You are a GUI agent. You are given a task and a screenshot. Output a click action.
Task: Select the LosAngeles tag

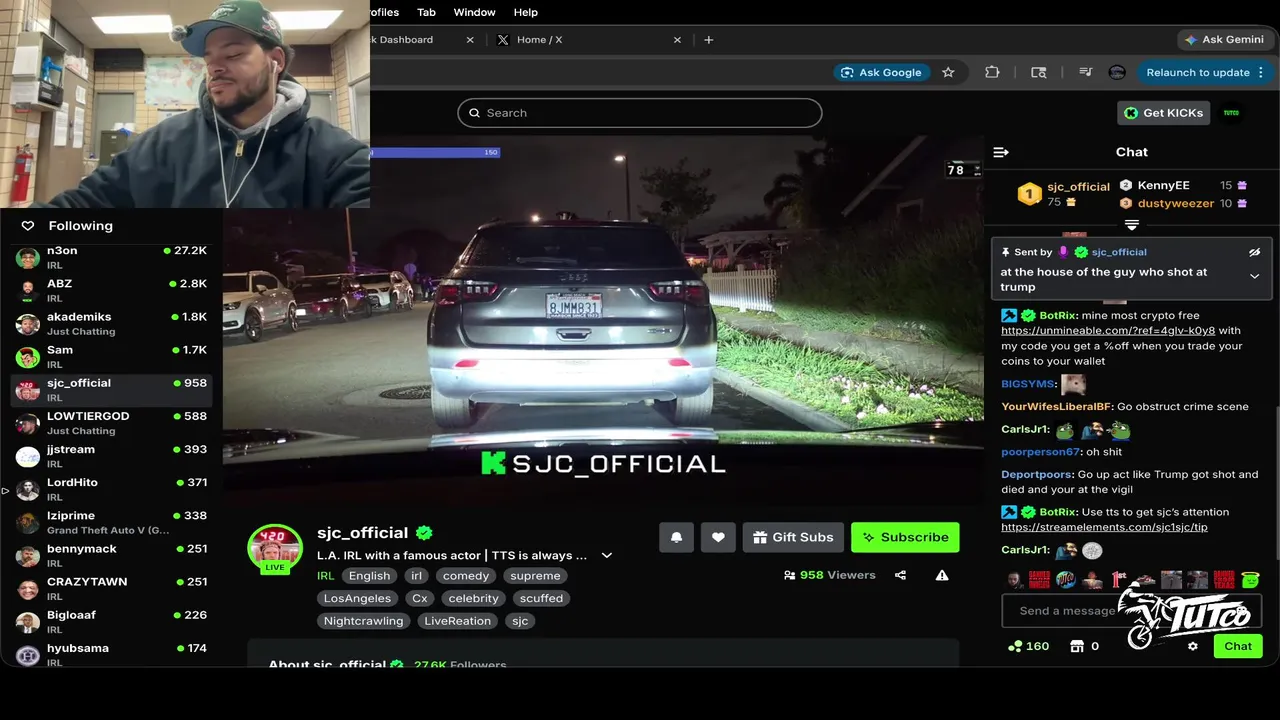[x=357, y=598]
